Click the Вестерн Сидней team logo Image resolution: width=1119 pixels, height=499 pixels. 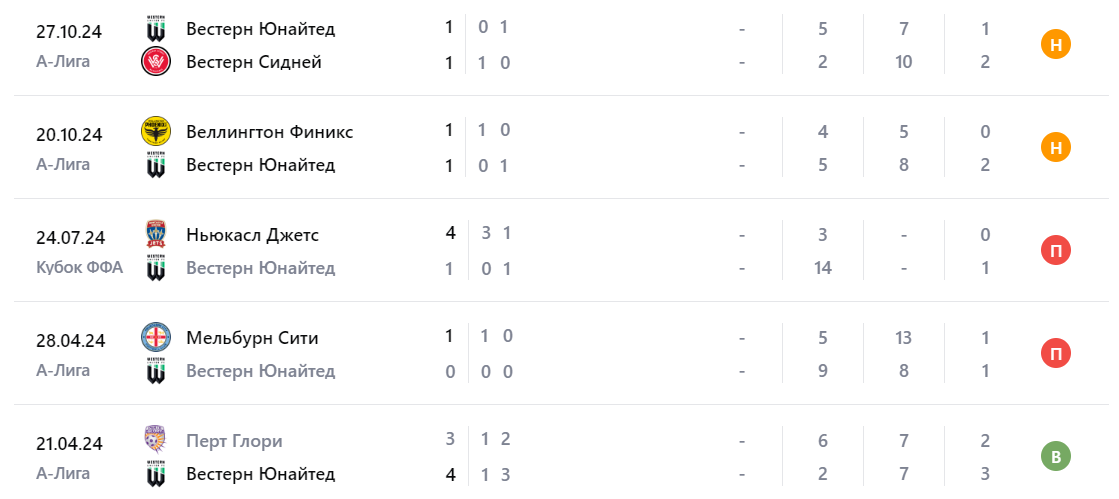pos(156,62)
